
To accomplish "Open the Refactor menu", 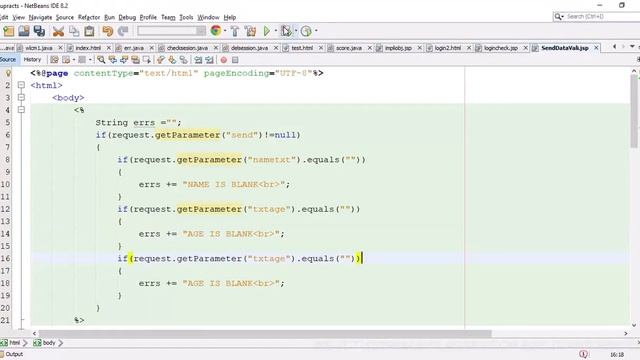I will [x=89, y=17].
